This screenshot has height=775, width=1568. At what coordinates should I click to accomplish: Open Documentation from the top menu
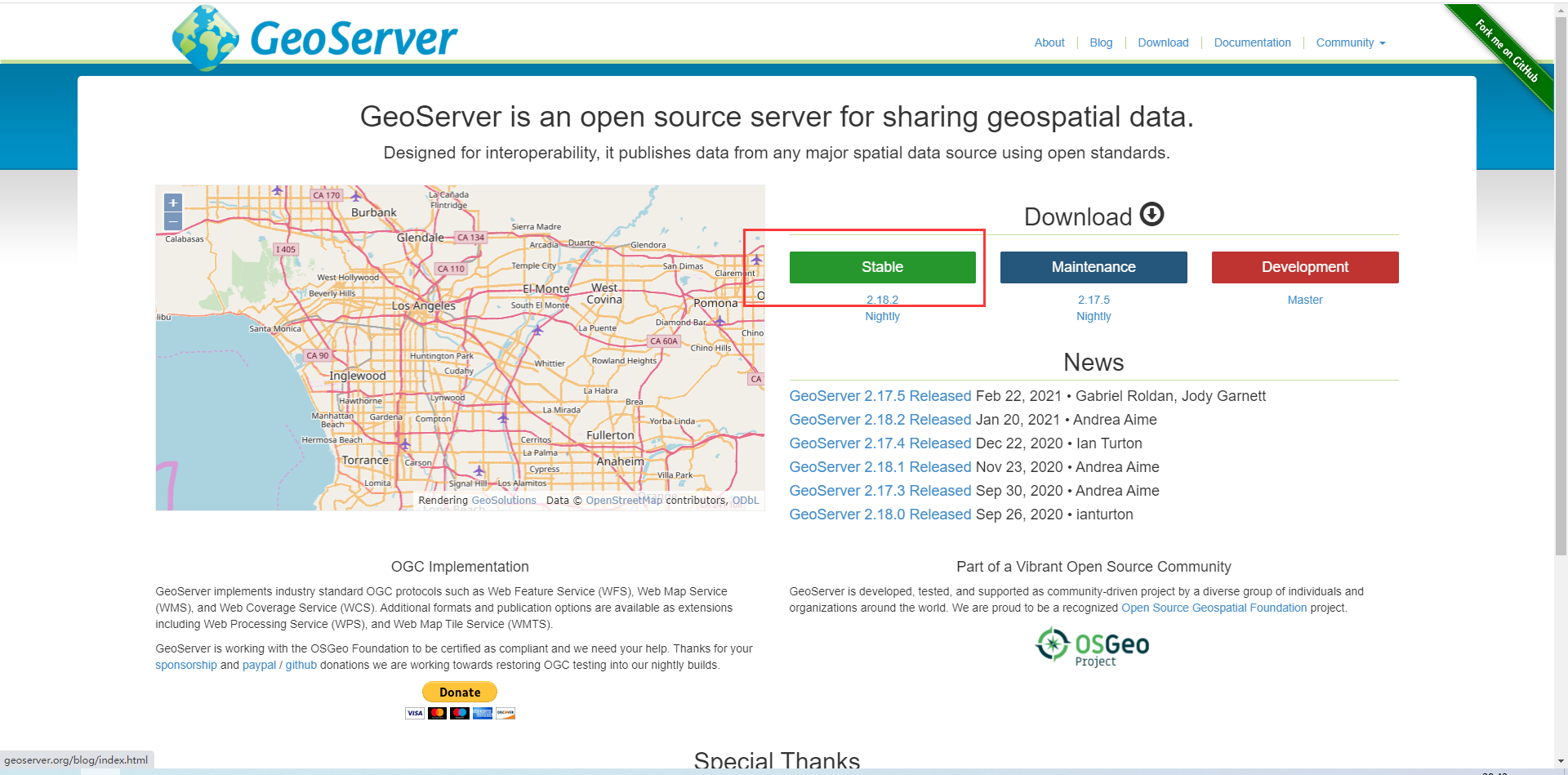coord(1252,42)
